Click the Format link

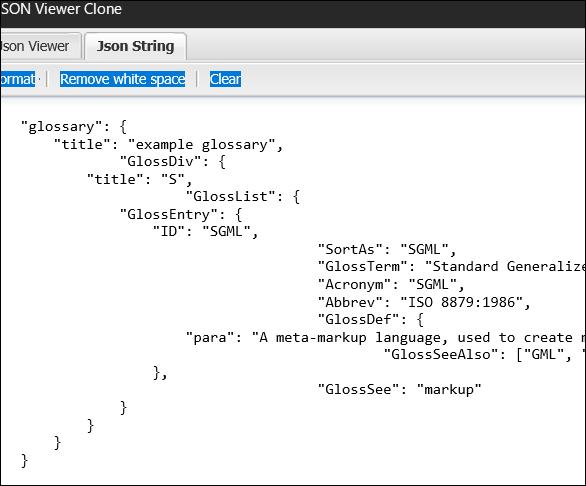click(x=18, y=79)
